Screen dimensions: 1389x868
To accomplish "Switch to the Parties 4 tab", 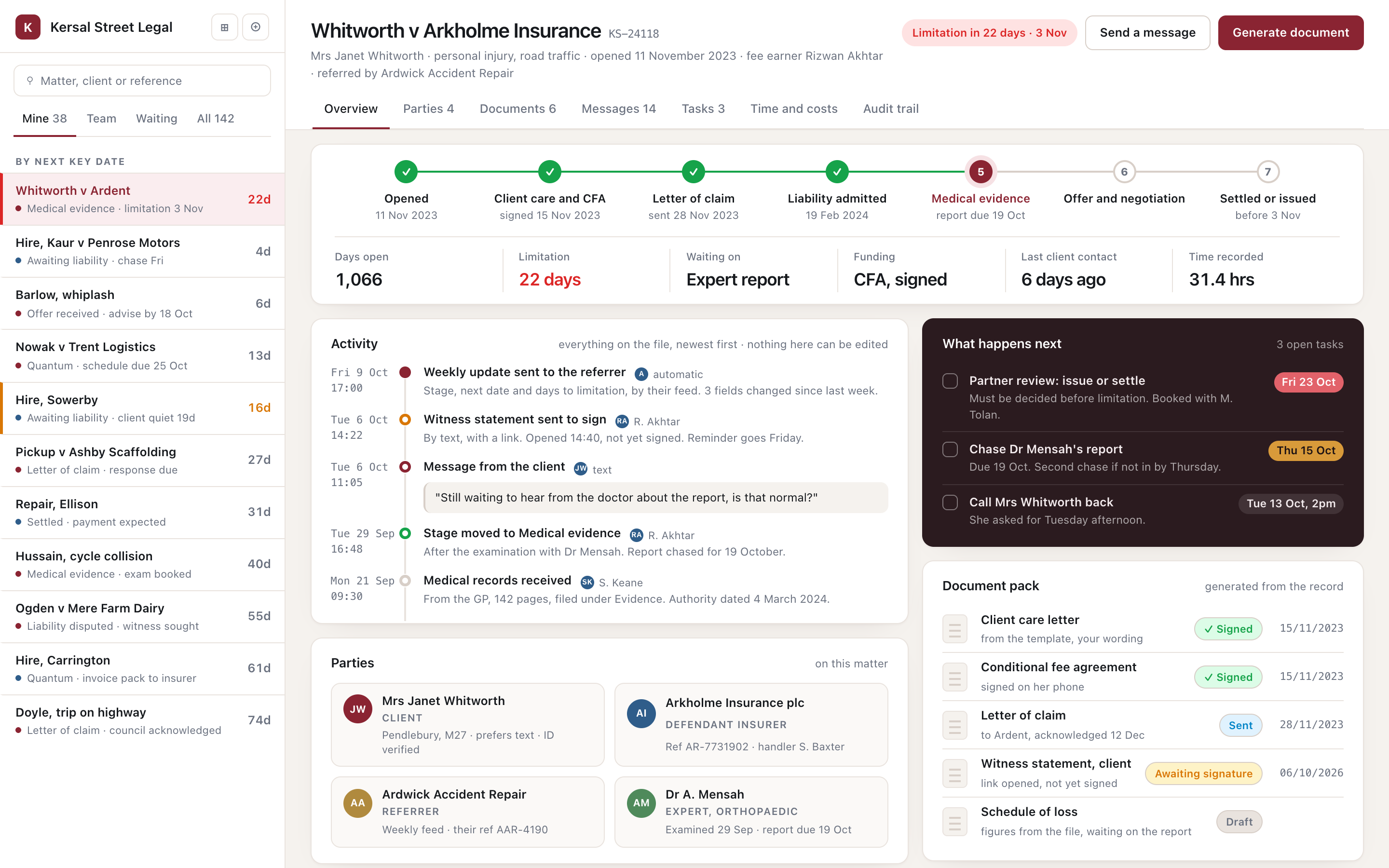I will tap(428, 108).
